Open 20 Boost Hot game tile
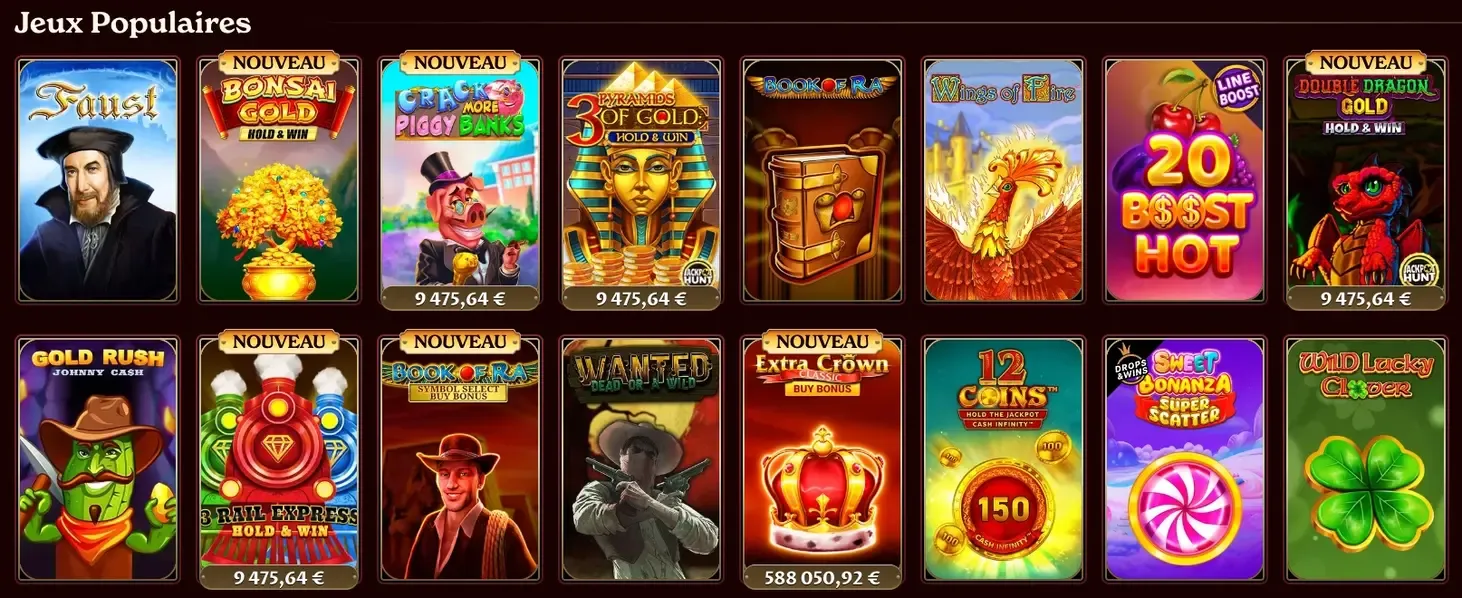This screenshot has height=598, width=1462. coord(1184,180)
